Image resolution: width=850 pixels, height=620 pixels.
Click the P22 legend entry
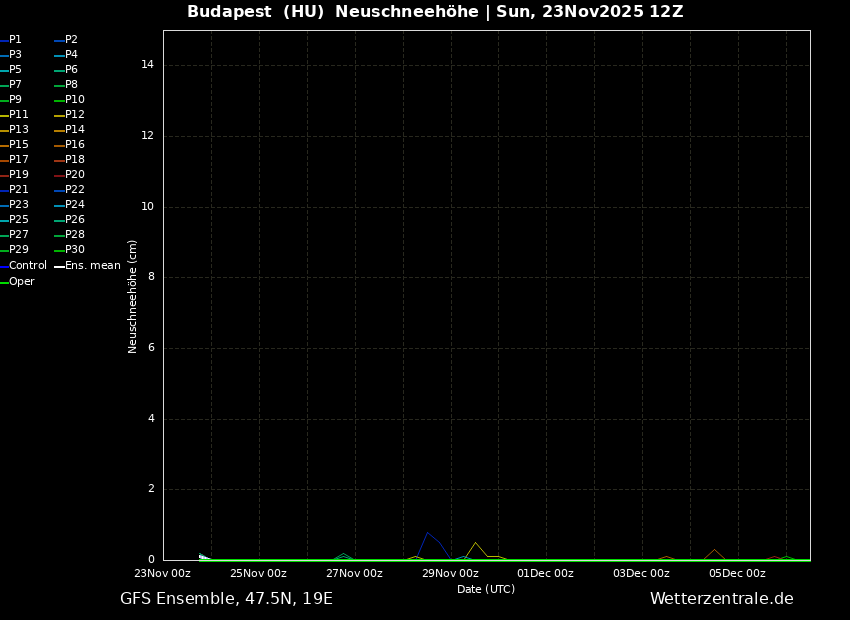[74, 189]
